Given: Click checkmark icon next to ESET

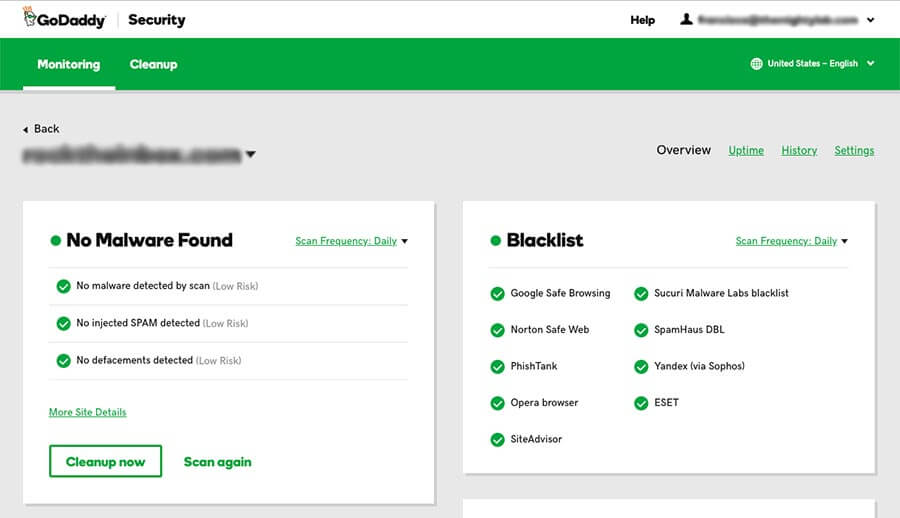Looking at the screenshot, I should tap(641, 403).
